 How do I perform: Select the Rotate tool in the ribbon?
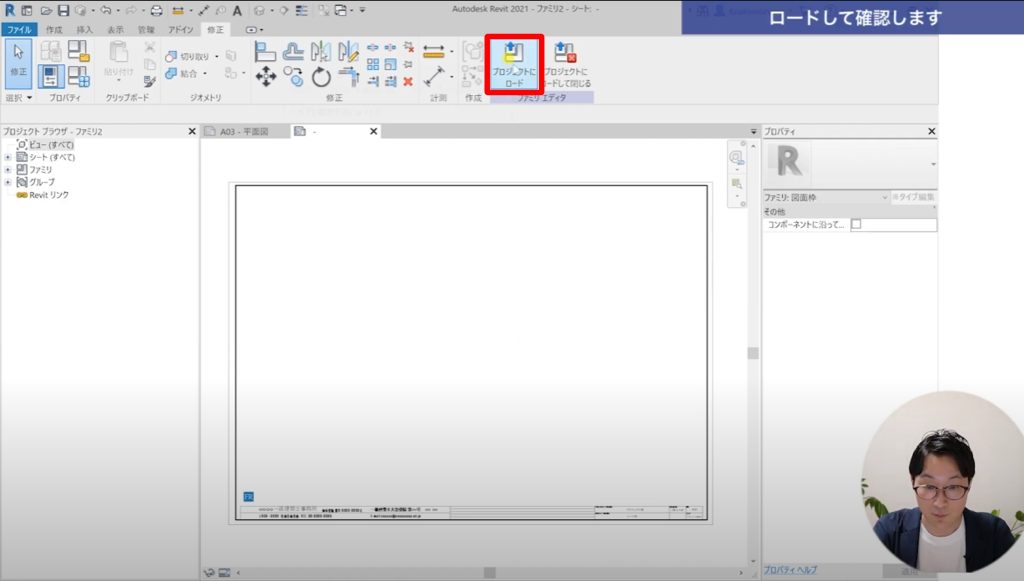coord(321,76)
